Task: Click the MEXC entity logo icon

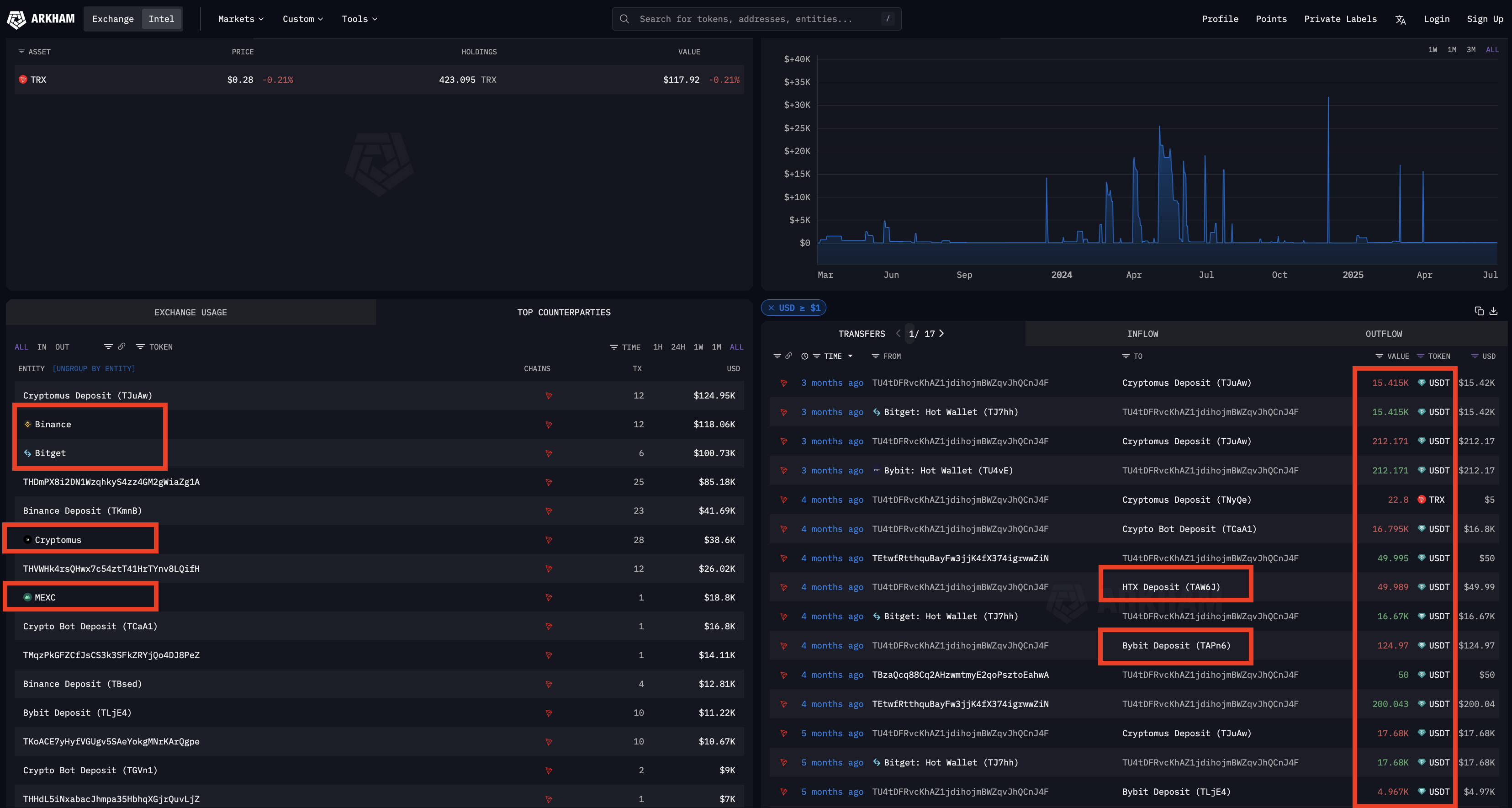Action: click(27, 597)
